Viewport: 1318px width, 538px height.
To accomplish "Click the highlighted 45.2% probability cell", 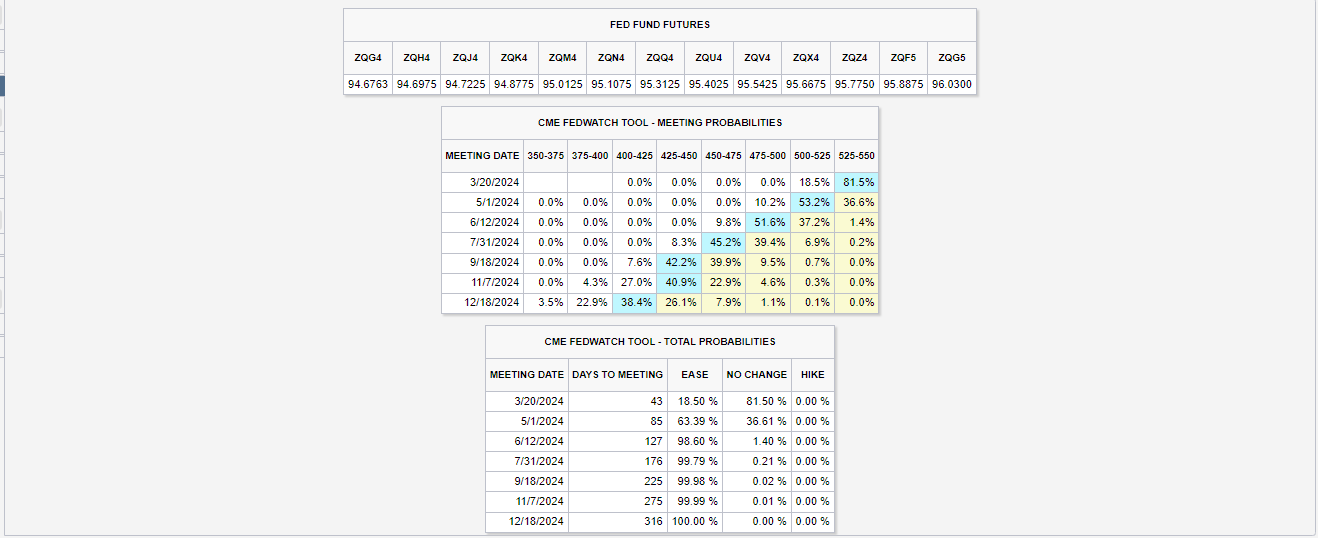I will [723, 242].
